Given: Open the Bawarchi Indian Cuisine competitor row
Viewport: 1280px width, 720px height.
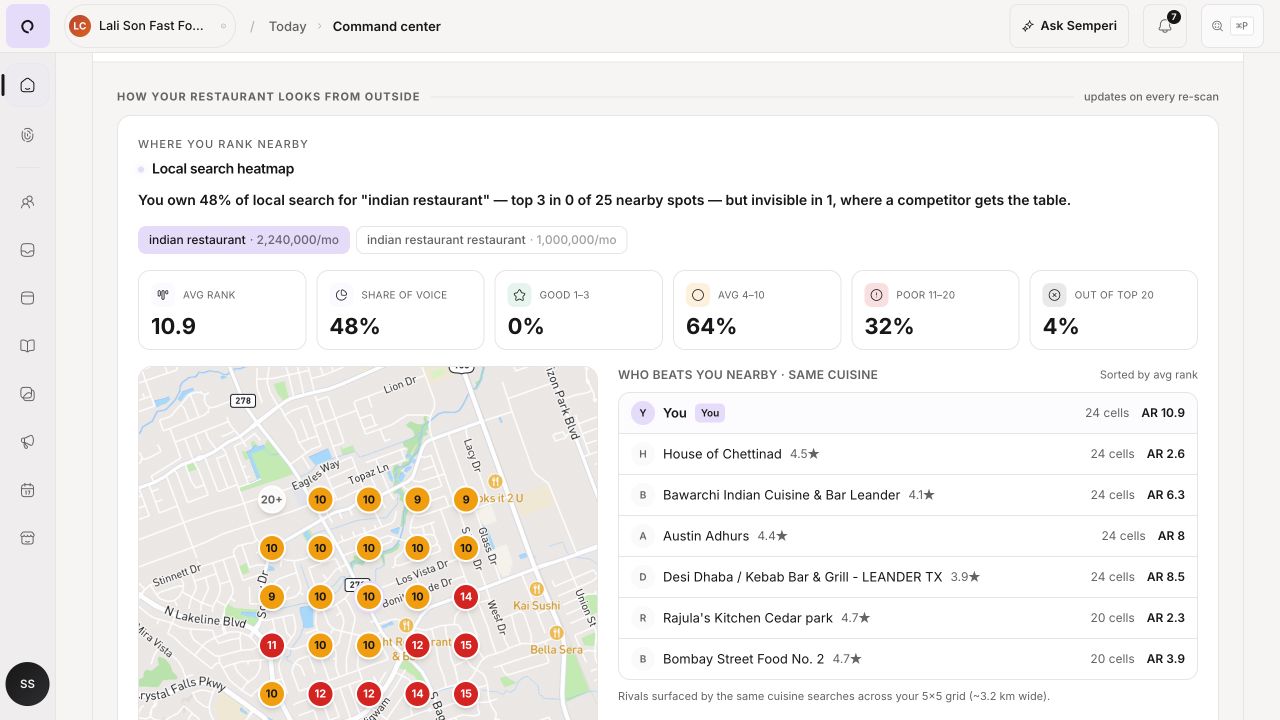Looking at the screenshot, I should tap(908, 495).
